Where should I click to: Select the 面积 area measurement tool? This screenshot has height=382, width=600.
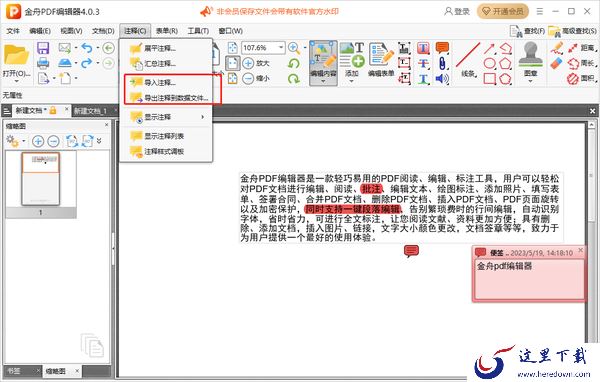coord(582,78)
